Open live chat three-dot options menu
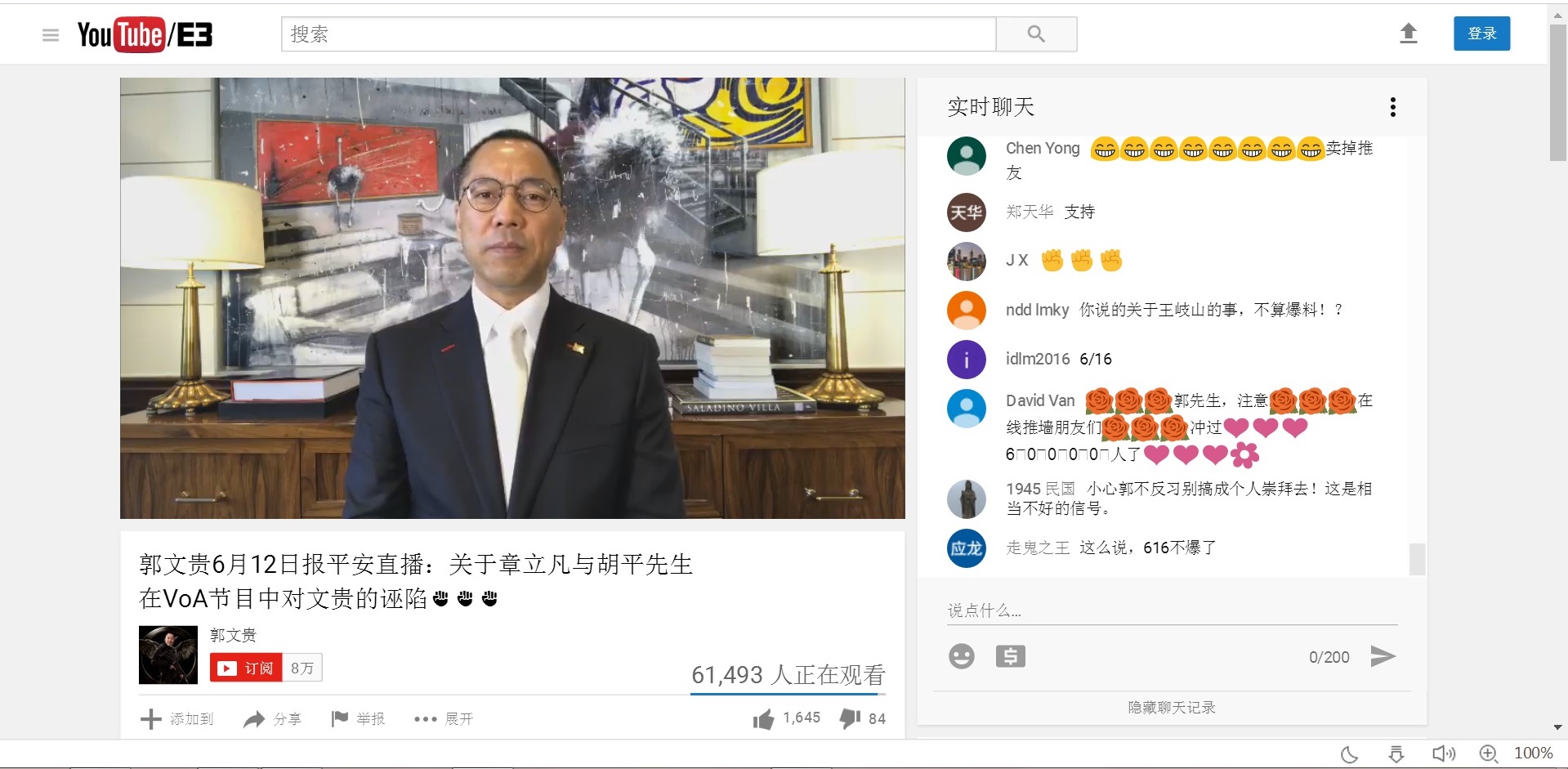This screenshot has width=1568, height=769. tap(1393, 107)
